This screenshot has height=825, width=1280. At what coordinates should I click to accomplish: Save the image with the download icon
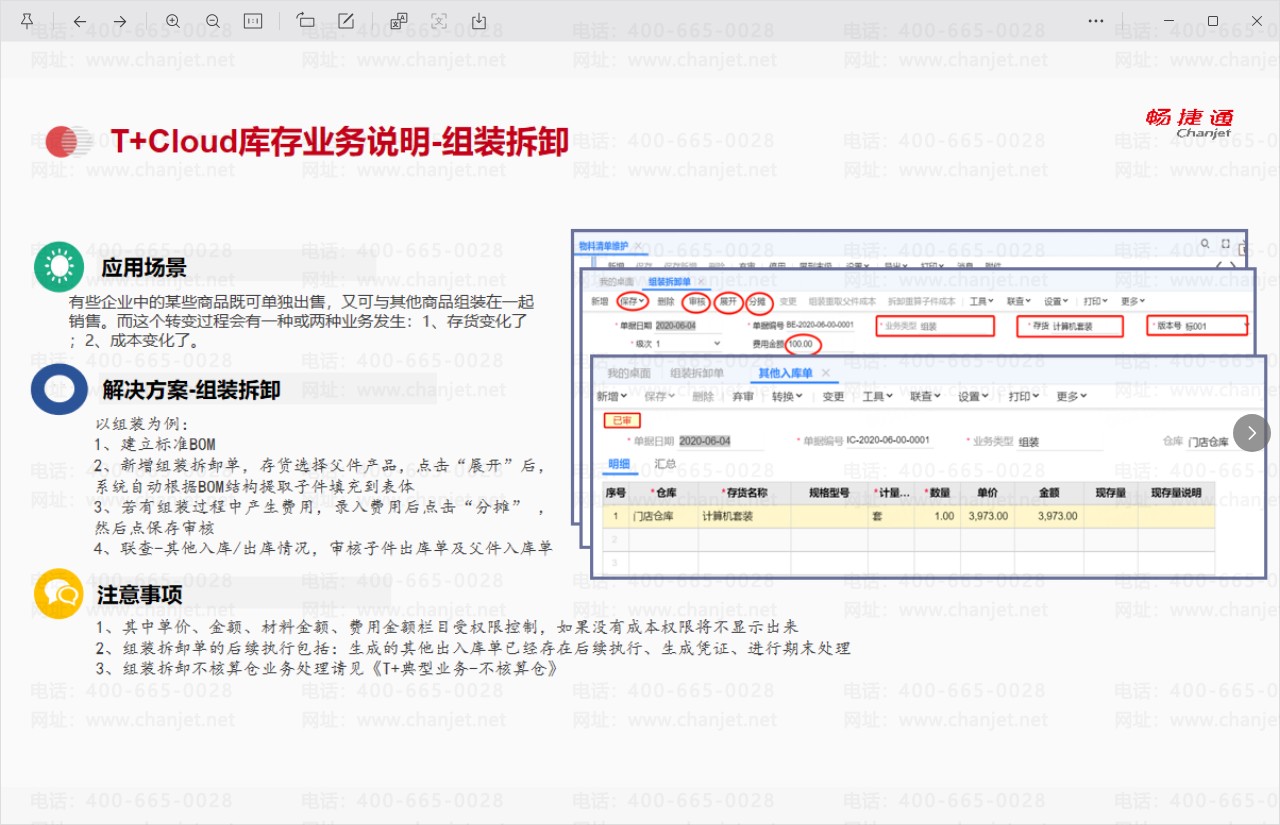pos(479,21)
